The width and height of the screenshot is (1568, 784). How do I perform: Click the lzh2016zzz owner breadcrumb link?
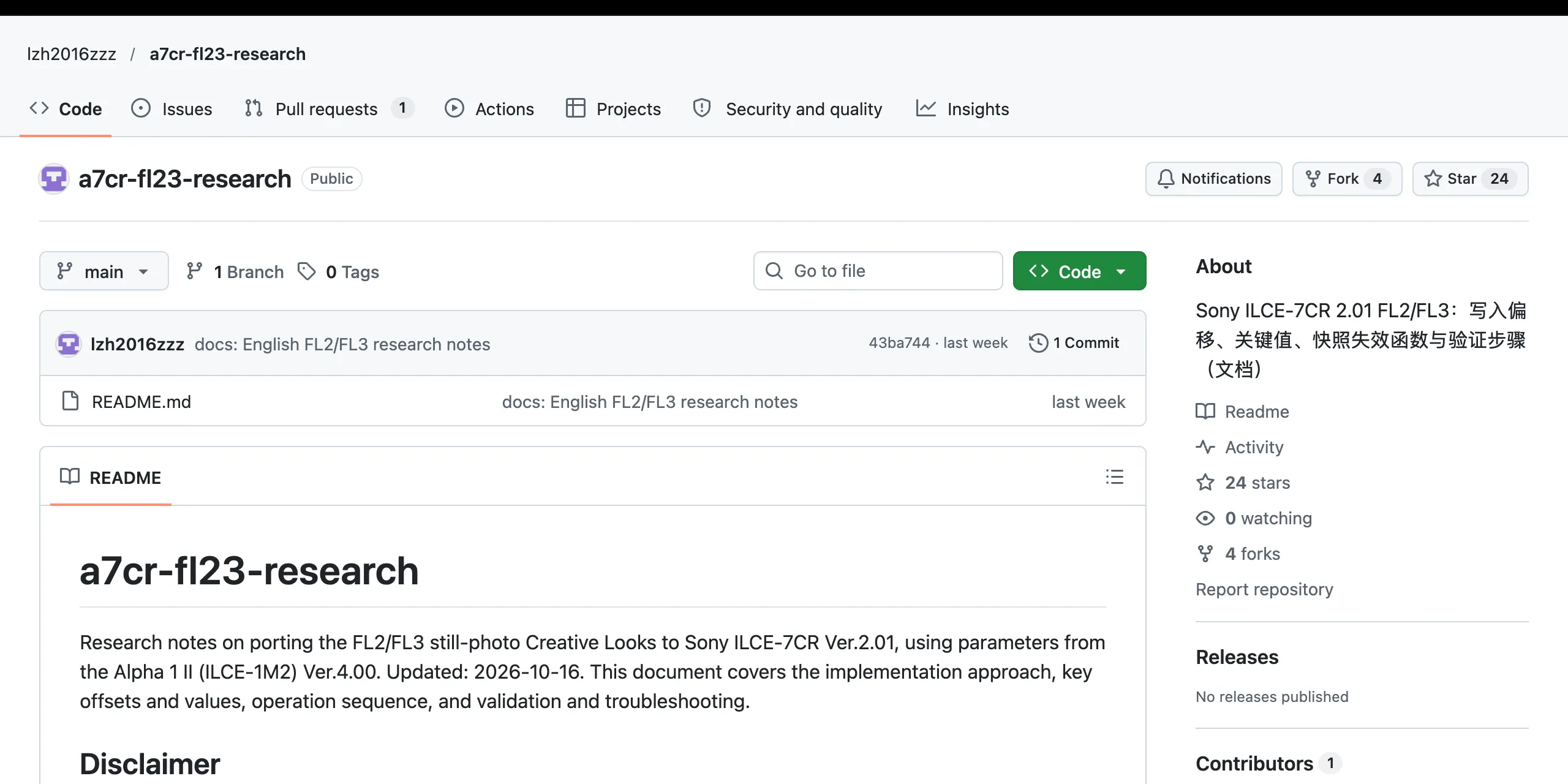tap(72, 54)
